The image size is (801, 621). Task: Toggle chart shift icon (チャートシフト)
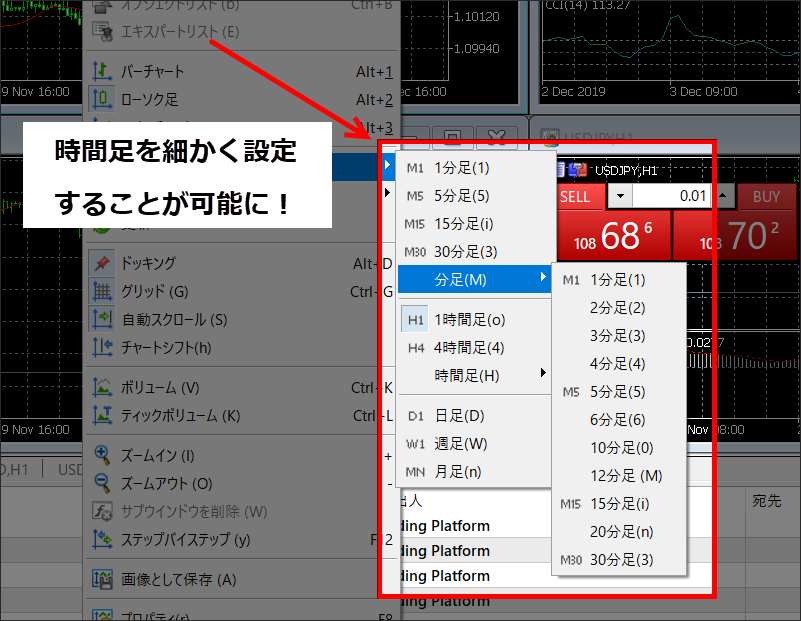[102, 347]
